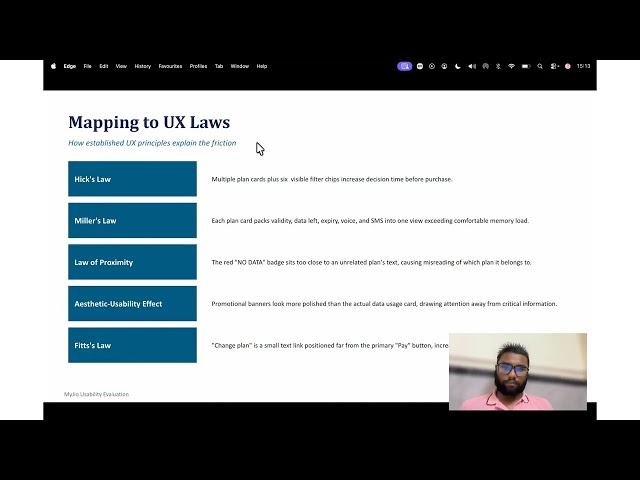This screenshot has height=480, width=640.
Task: Click the Siri icon
Action: point(567,66)
